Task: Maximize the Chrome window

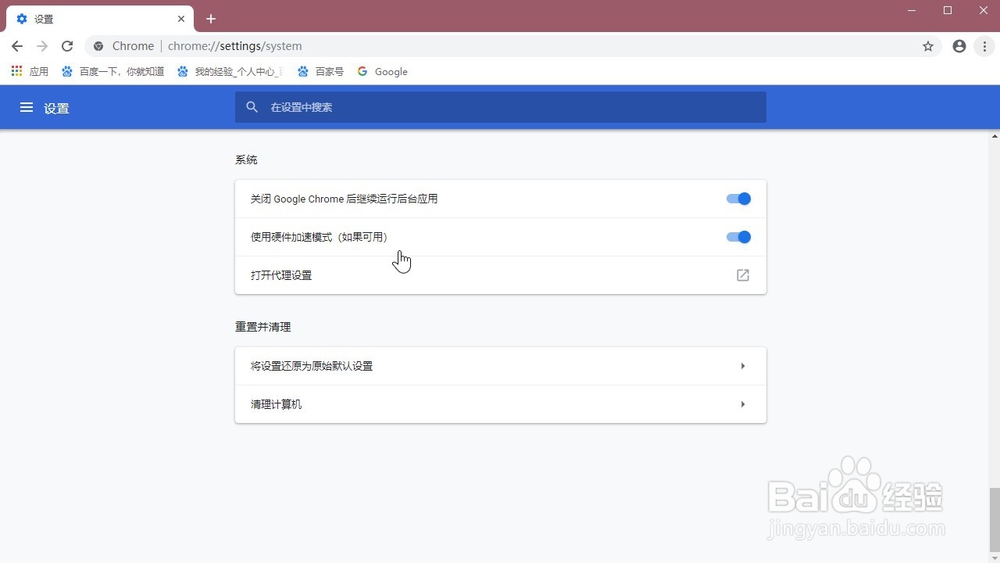Action: [948, 10]
